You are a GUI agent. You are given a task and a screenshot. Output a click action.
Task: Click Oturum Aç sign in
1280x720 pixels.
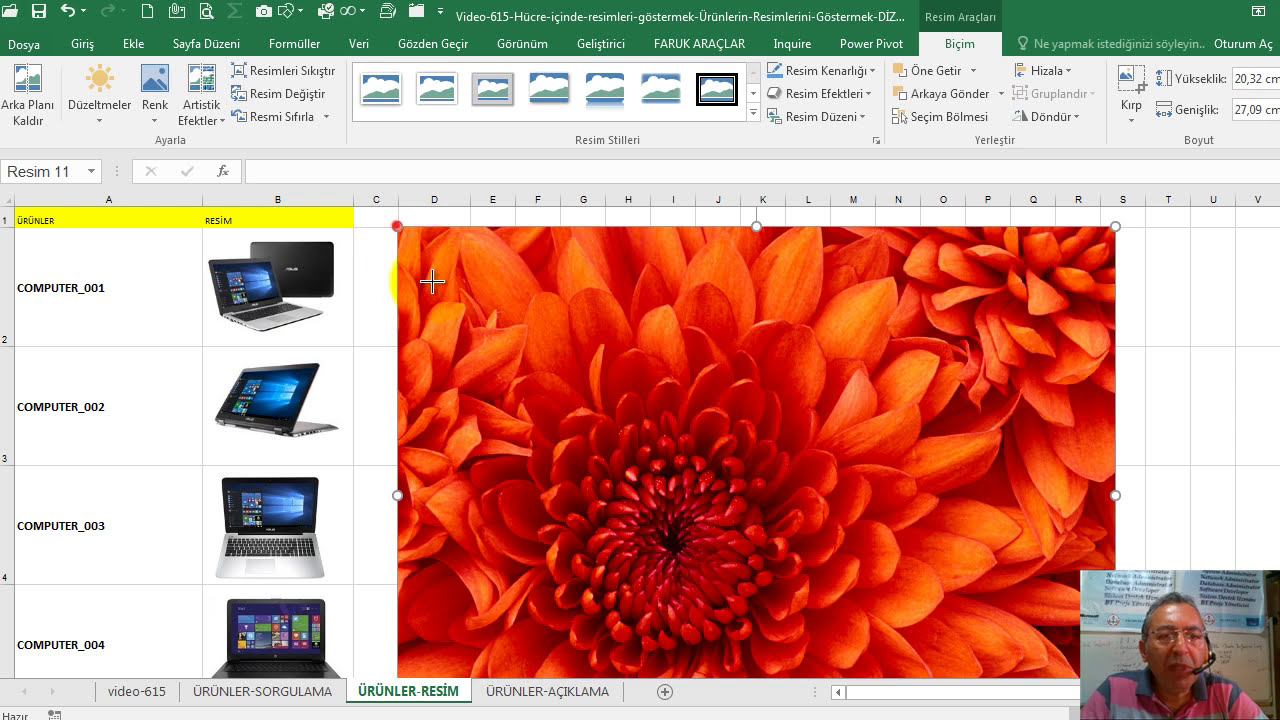coord(1243,44)
